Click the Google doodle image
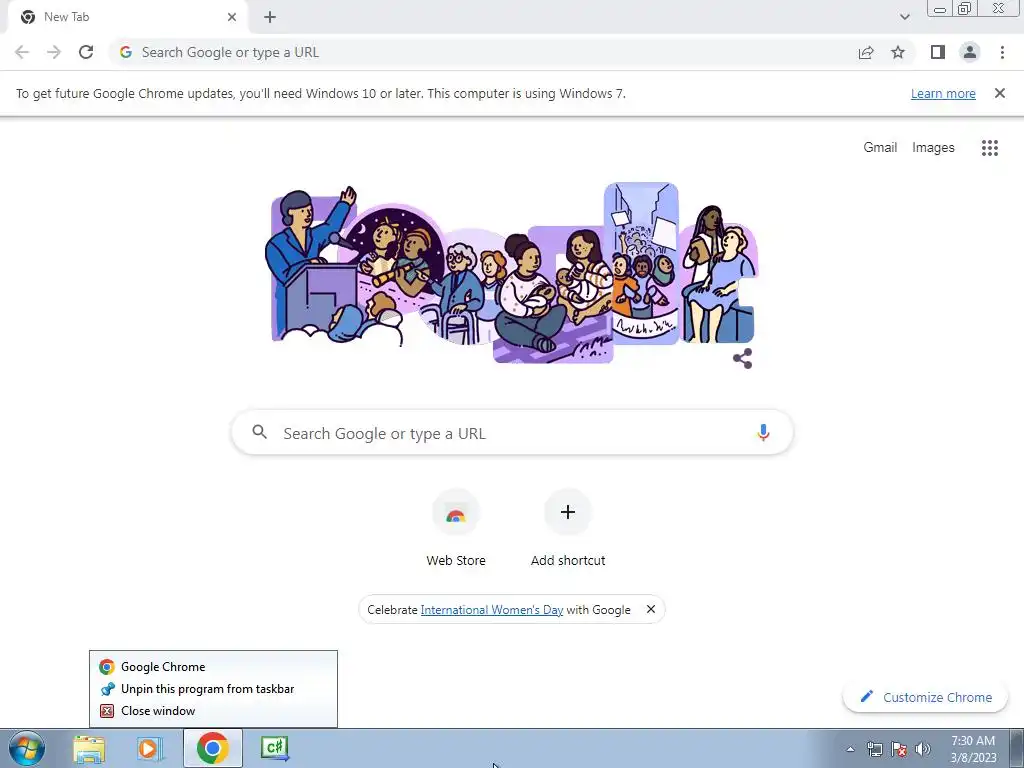Screen dimensions: 1024x768 click(x=512, y=272)
